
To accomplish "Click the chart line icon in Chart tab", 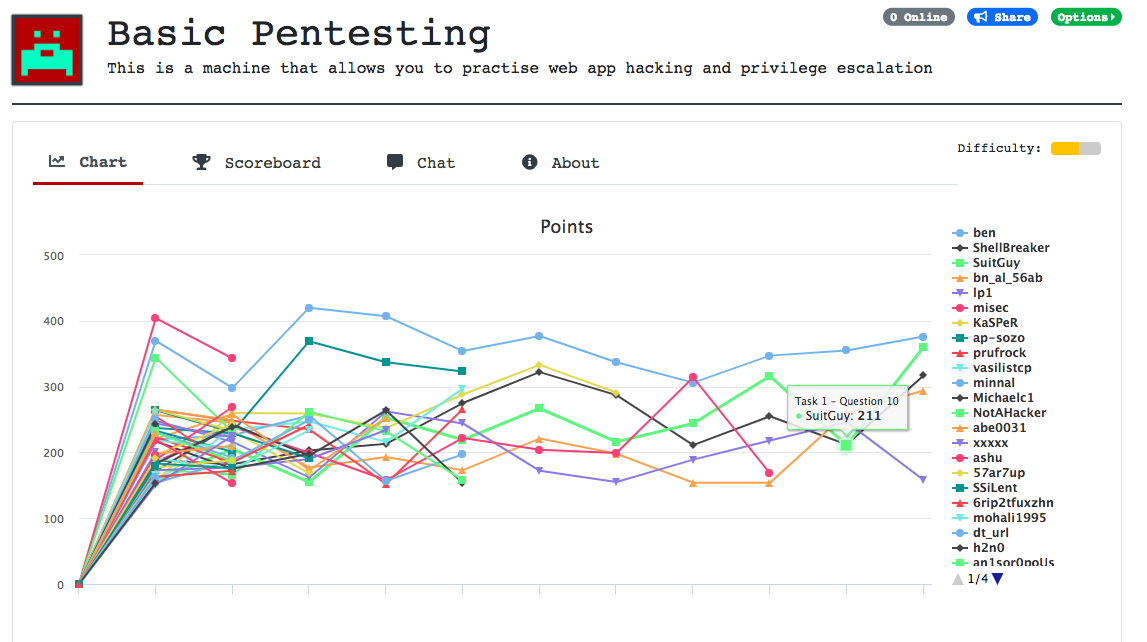I will (57, 162).
